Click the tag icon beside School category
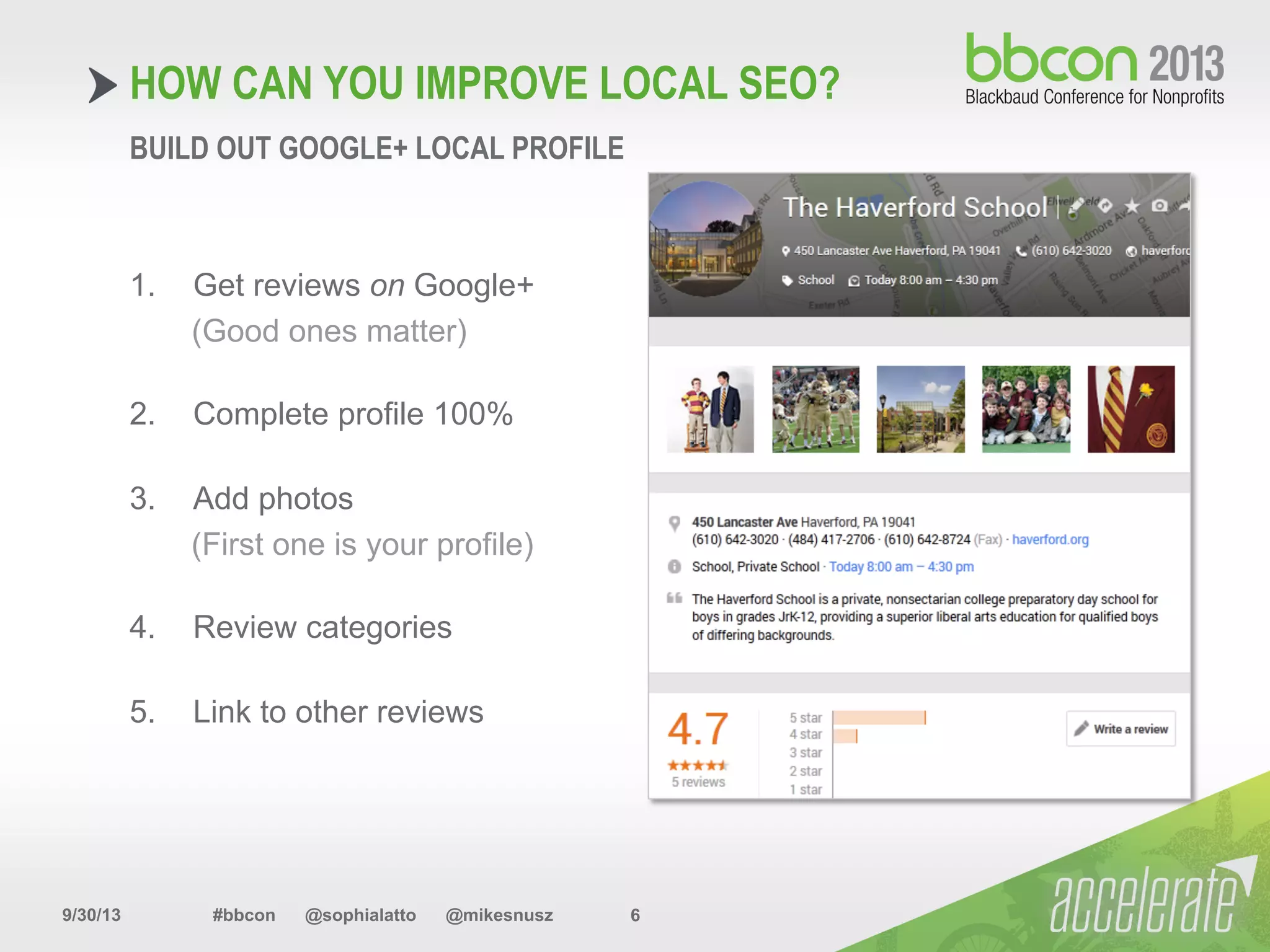The image size is (1270, 952). [787, 280]
